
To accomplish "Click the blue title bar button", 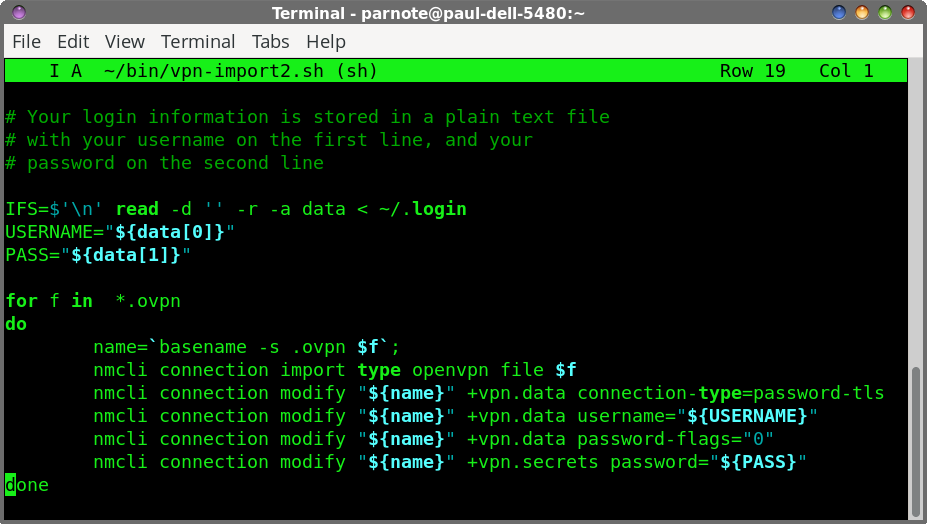I will click(839, 13).
